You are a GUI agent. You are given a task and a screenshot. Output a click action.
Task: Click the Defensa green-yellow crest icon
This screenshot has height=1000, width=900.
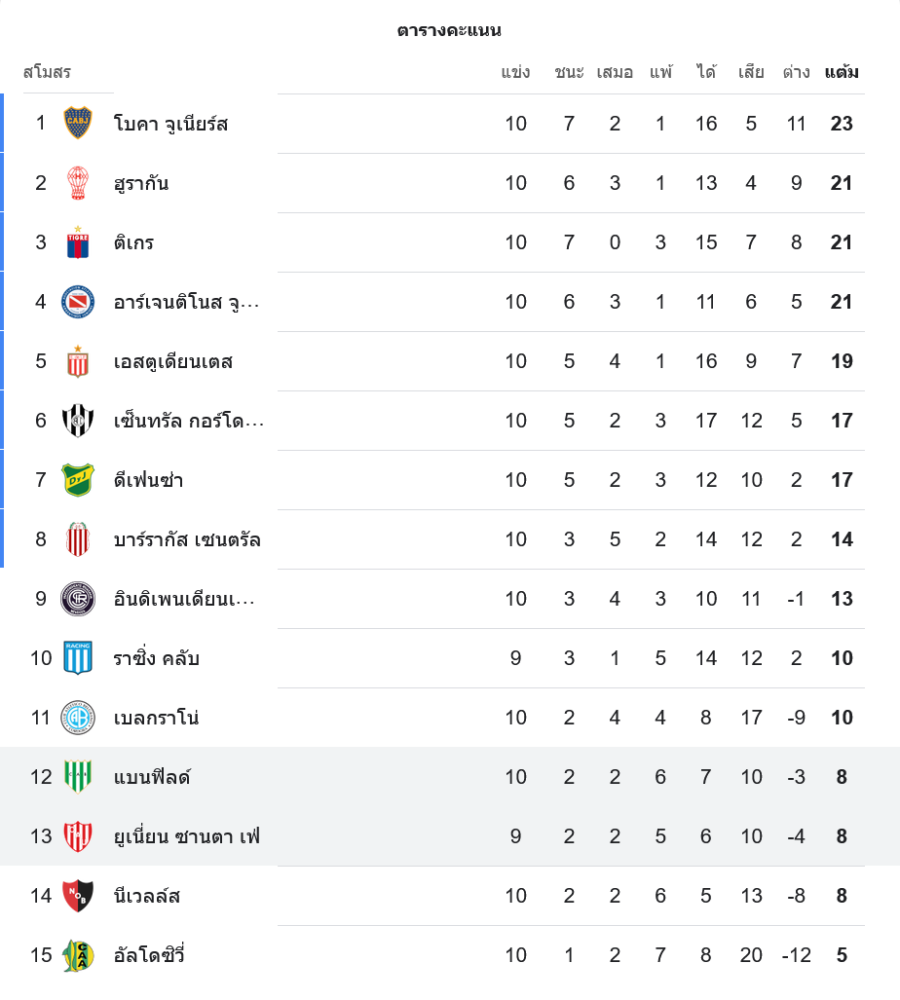(x=78, y=480)
